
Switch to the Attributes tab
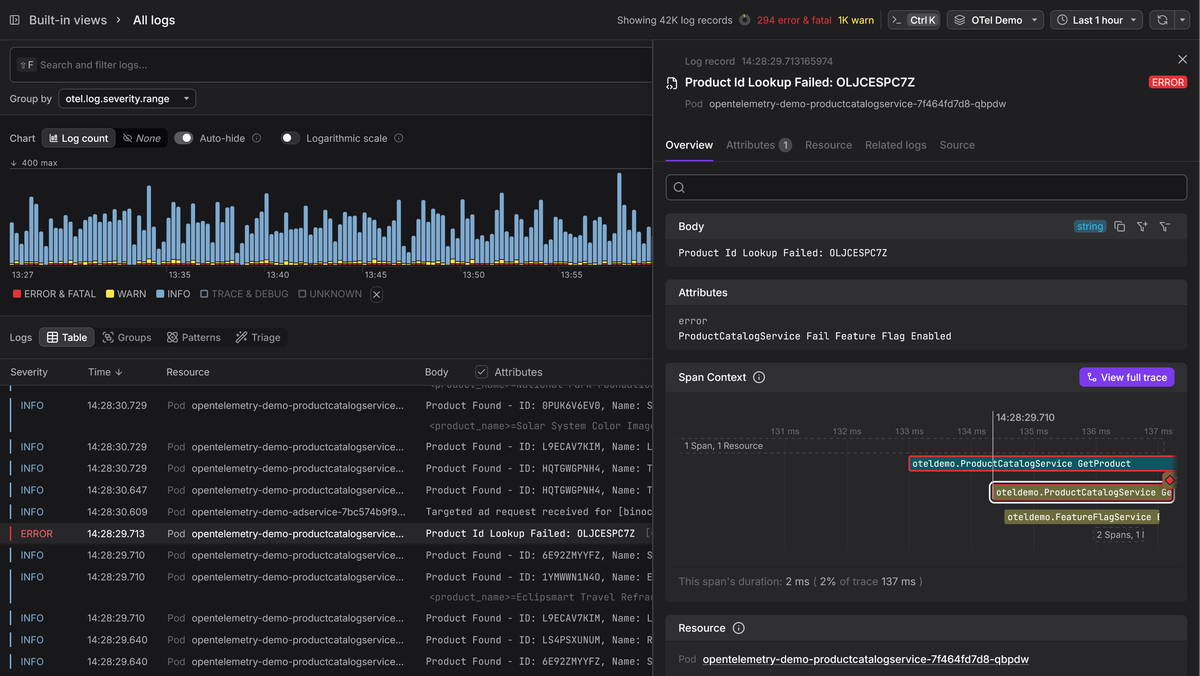click(x=759, y=145)
